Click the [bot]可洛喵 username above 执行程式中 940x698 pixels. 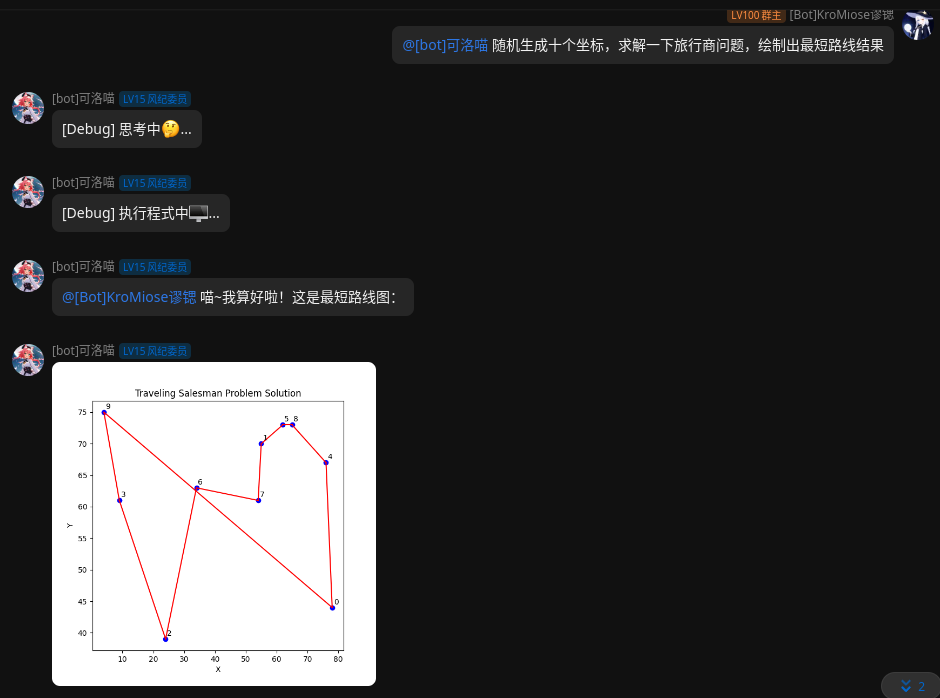83,183
